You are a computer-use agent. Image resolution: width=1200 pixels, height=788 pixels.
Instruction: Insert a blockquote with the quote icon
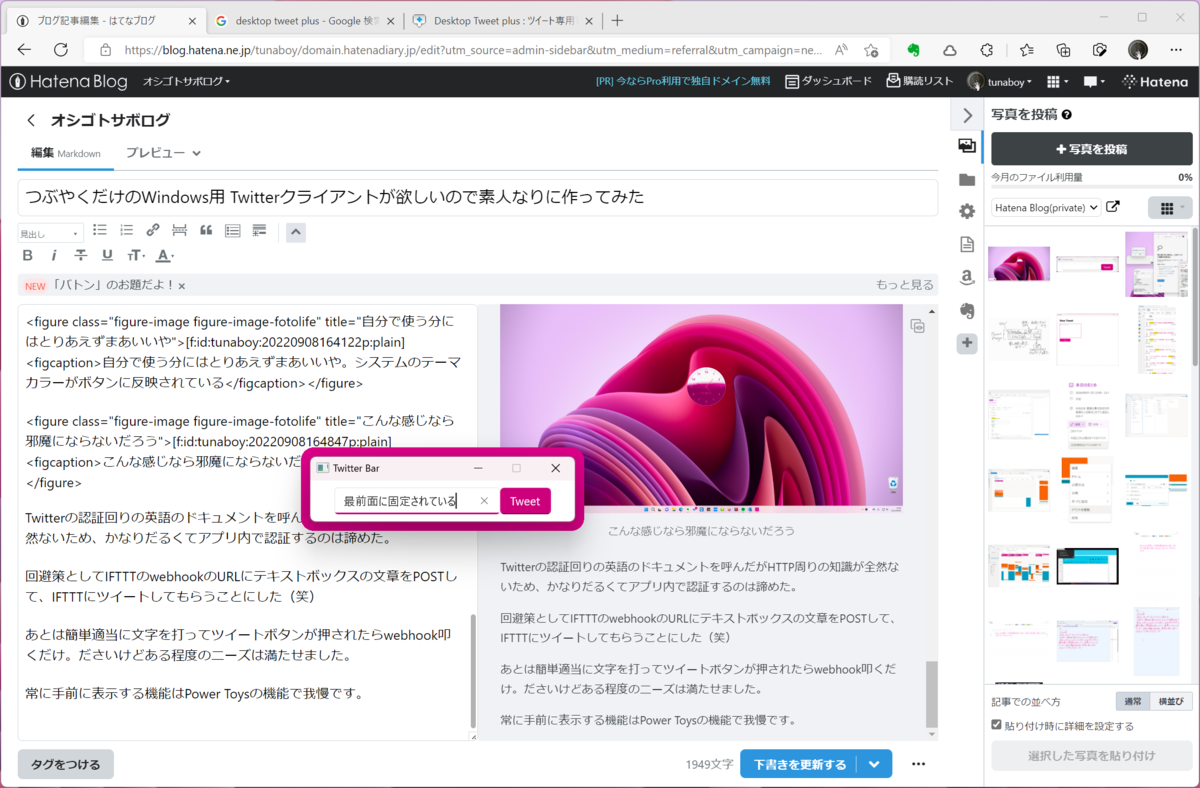tap(206, 230)
